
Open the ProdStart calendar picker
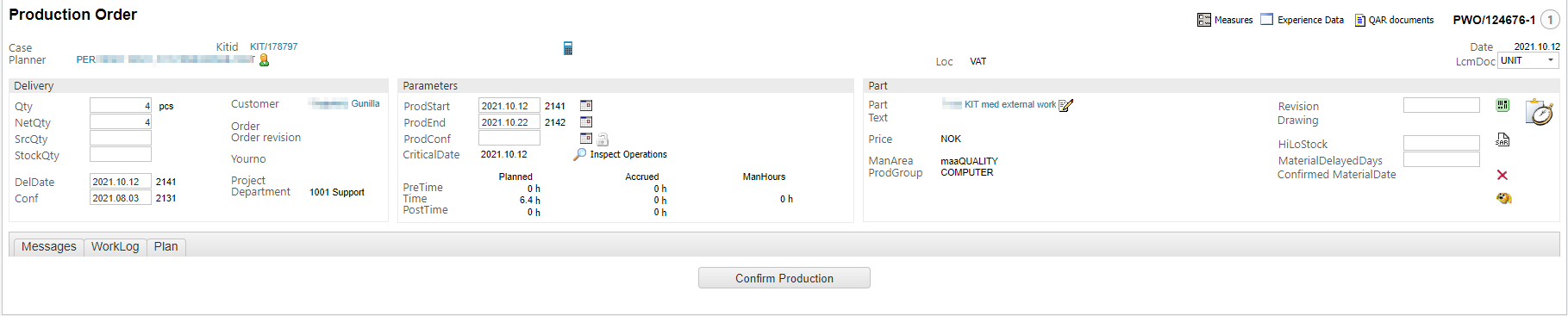[x=586, y=106]
